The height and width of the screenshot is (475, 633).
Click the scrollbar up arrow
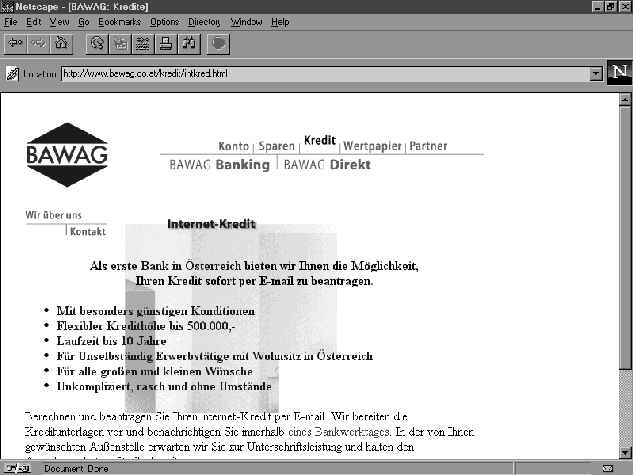click(625, 99)
